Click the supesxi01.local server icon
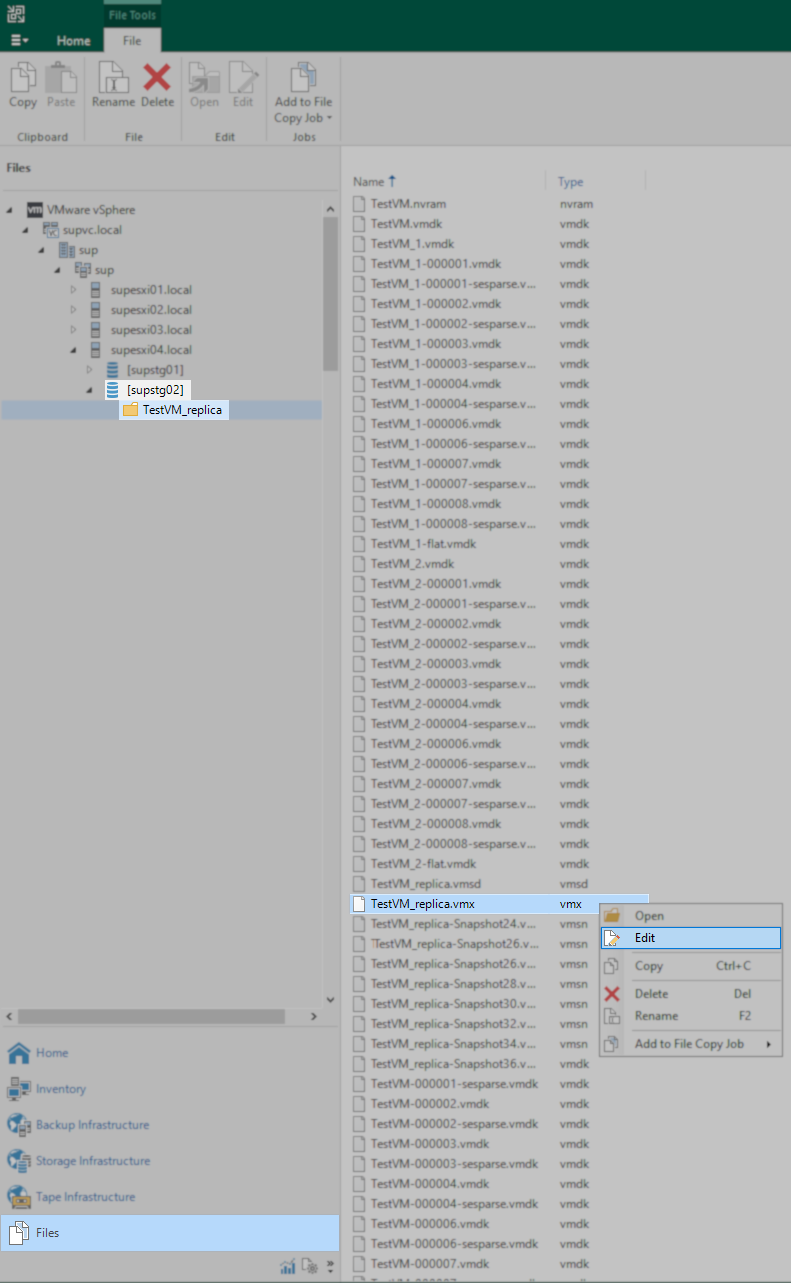Image resolution: width=791 pixels, height=1283 pixels. 96,290
